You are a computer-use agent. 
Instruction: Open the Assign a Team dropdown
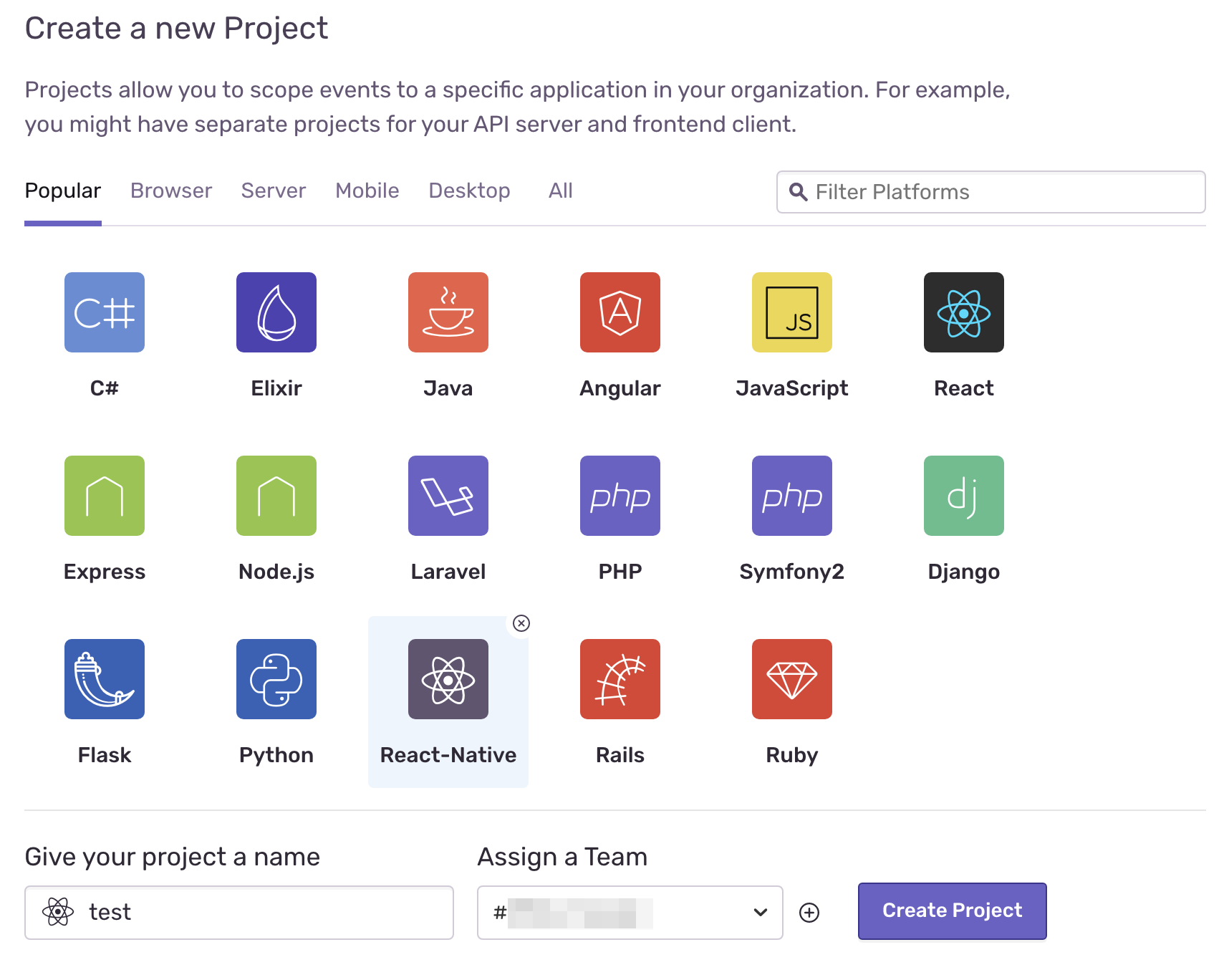pos(630,913)
